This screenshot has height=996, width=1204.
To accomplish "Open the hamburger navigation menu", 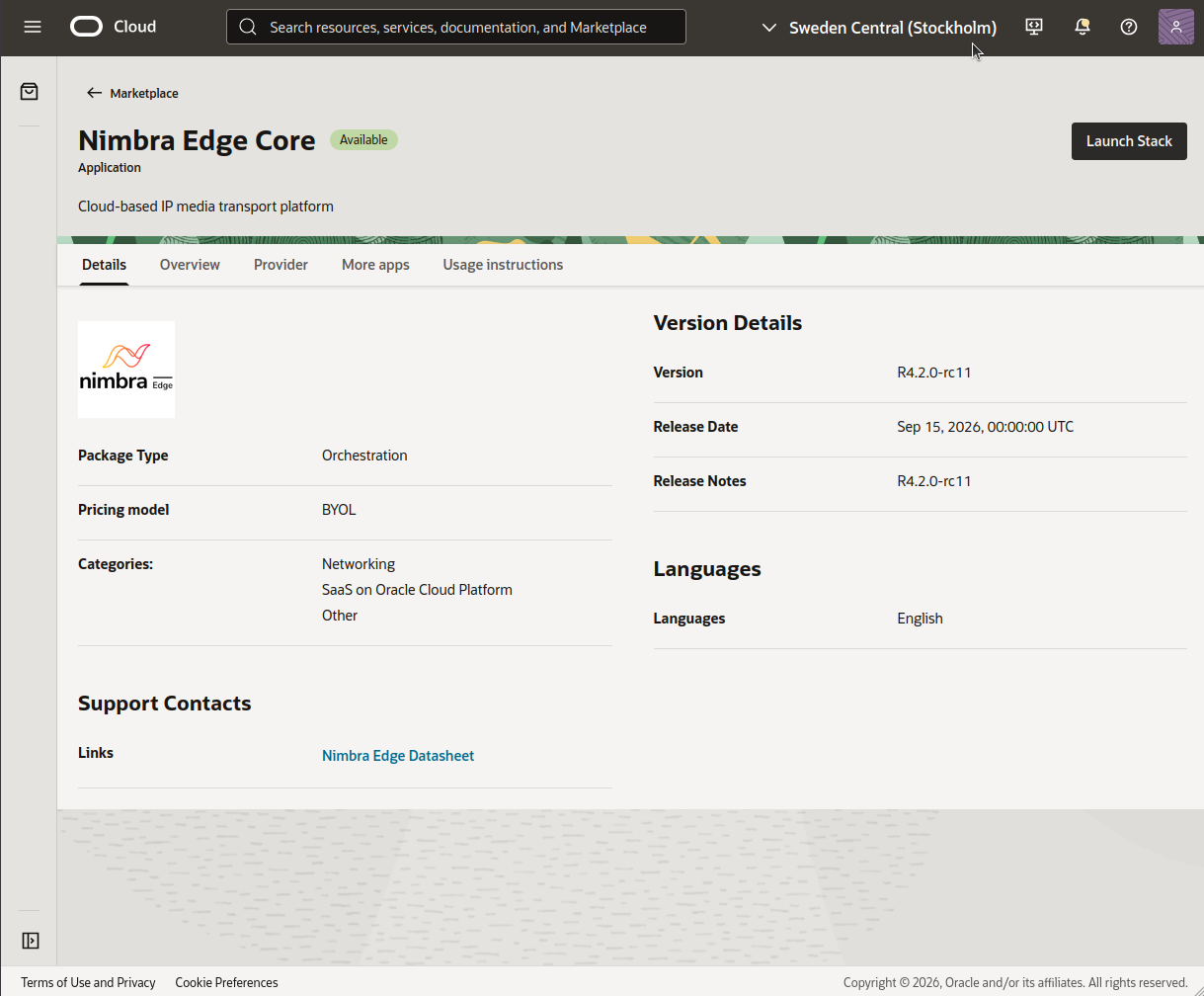I will (33, 27).
